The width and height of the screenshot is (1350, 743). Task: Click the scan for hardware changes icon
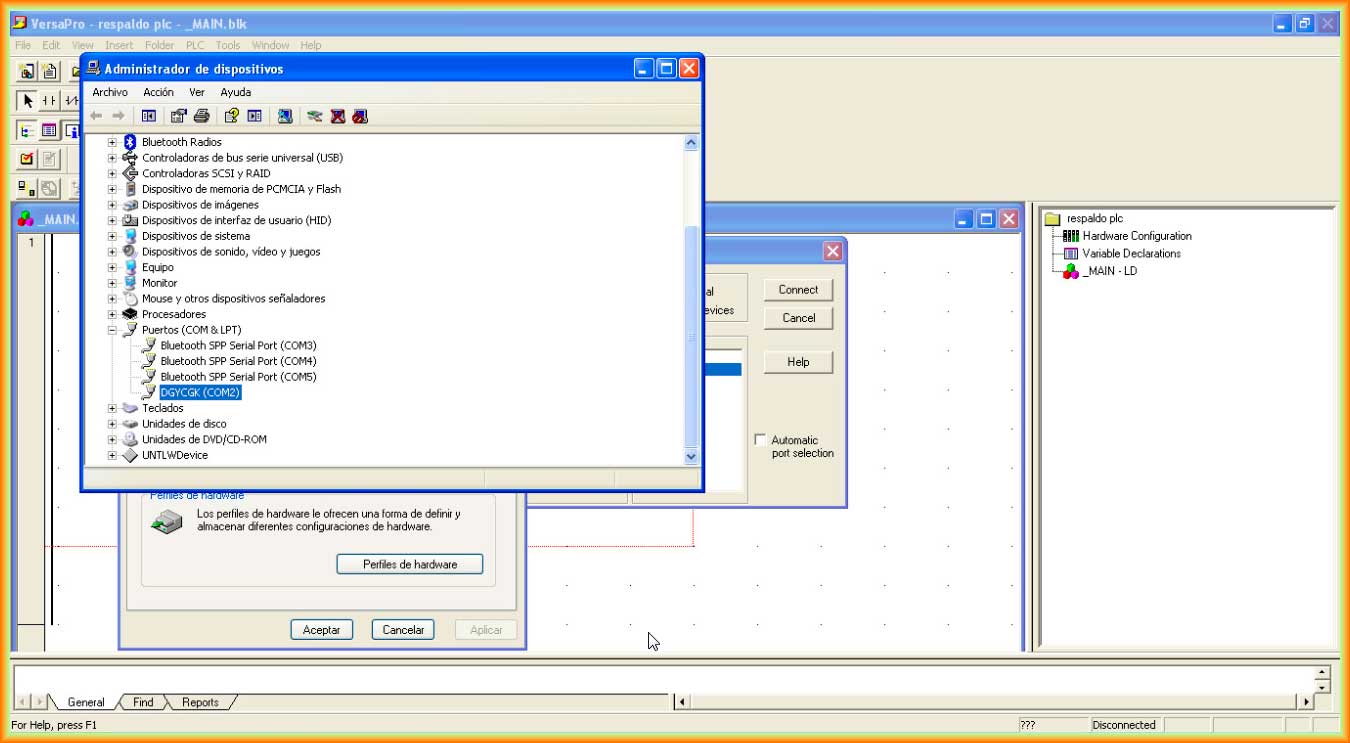(285, 116)
